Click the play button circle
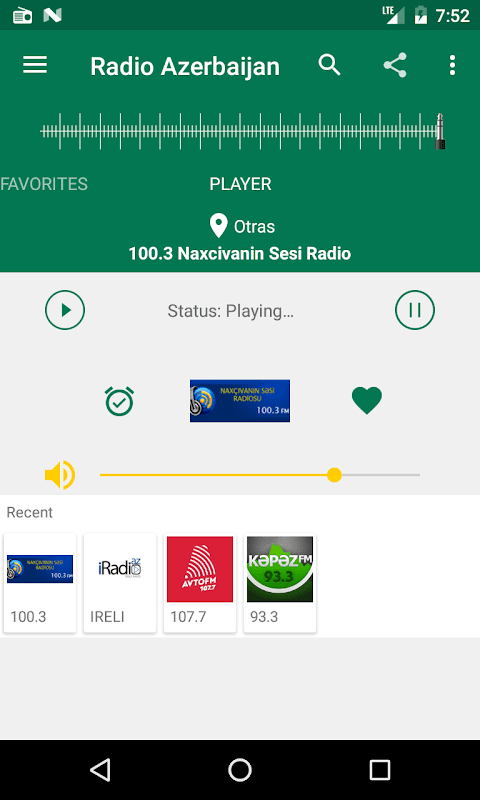The image size is (480, 800). point(65,310)
